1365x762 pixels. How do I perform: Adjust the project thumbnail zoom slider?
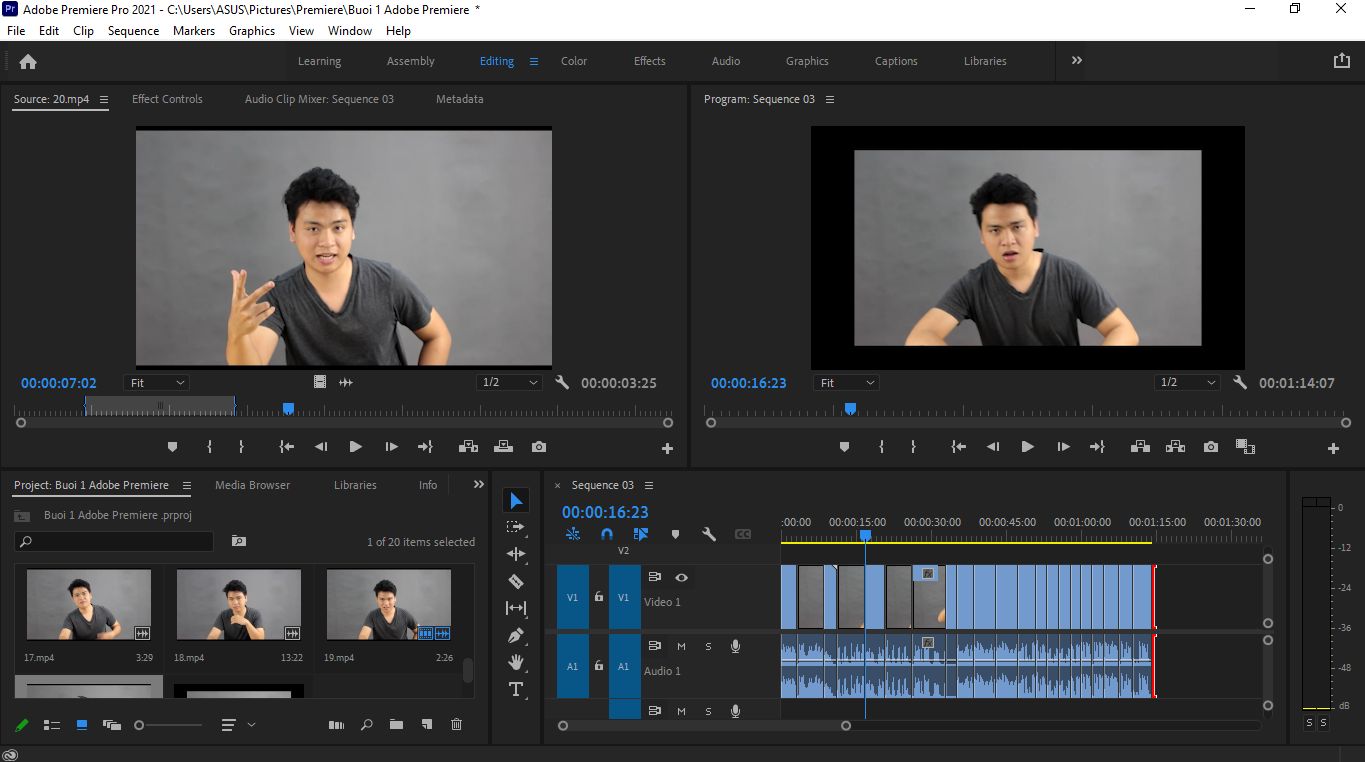169,725
